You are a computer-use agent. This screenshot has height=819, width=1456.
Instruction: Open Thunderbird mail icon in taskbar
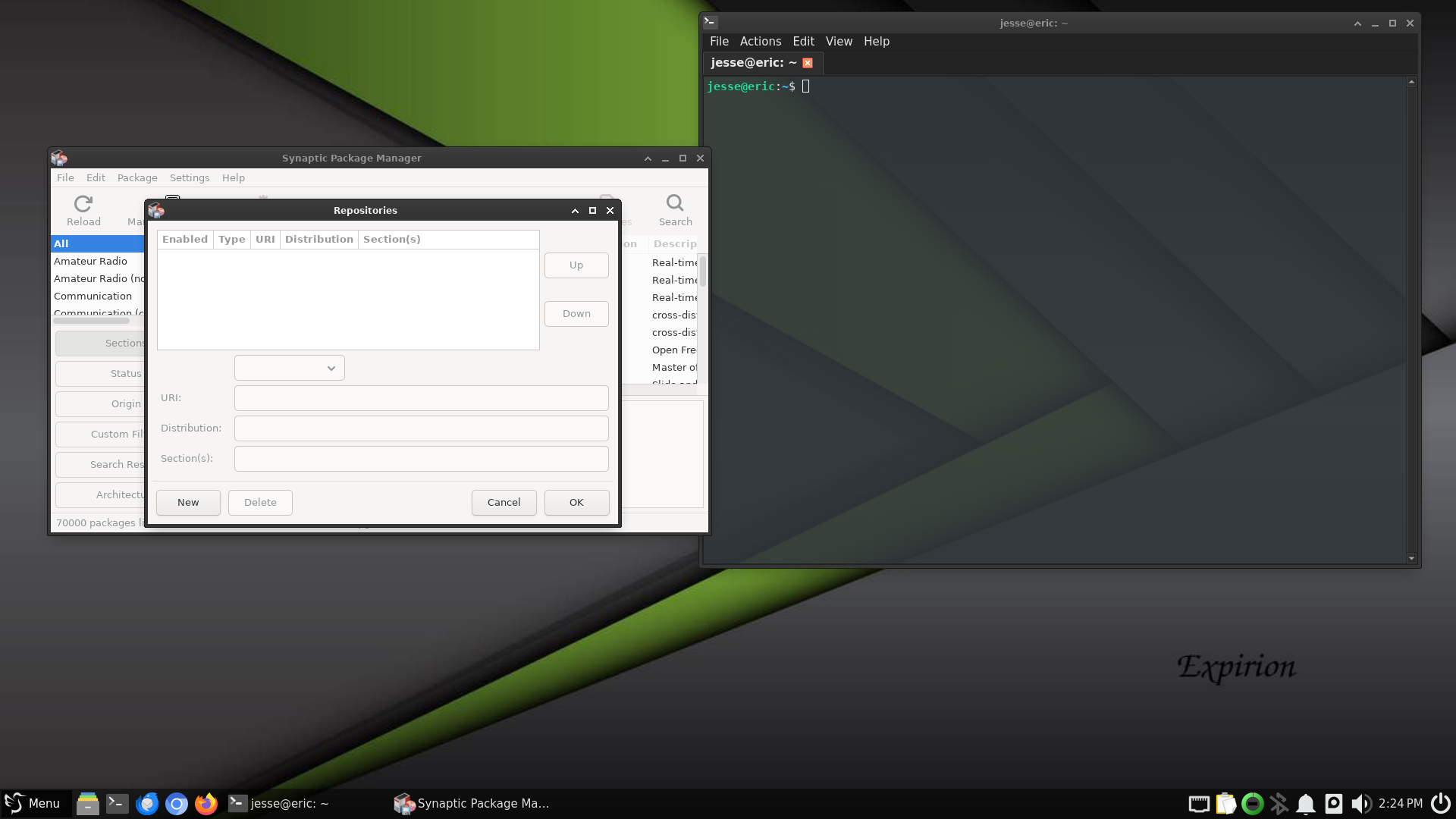[147, 803]
